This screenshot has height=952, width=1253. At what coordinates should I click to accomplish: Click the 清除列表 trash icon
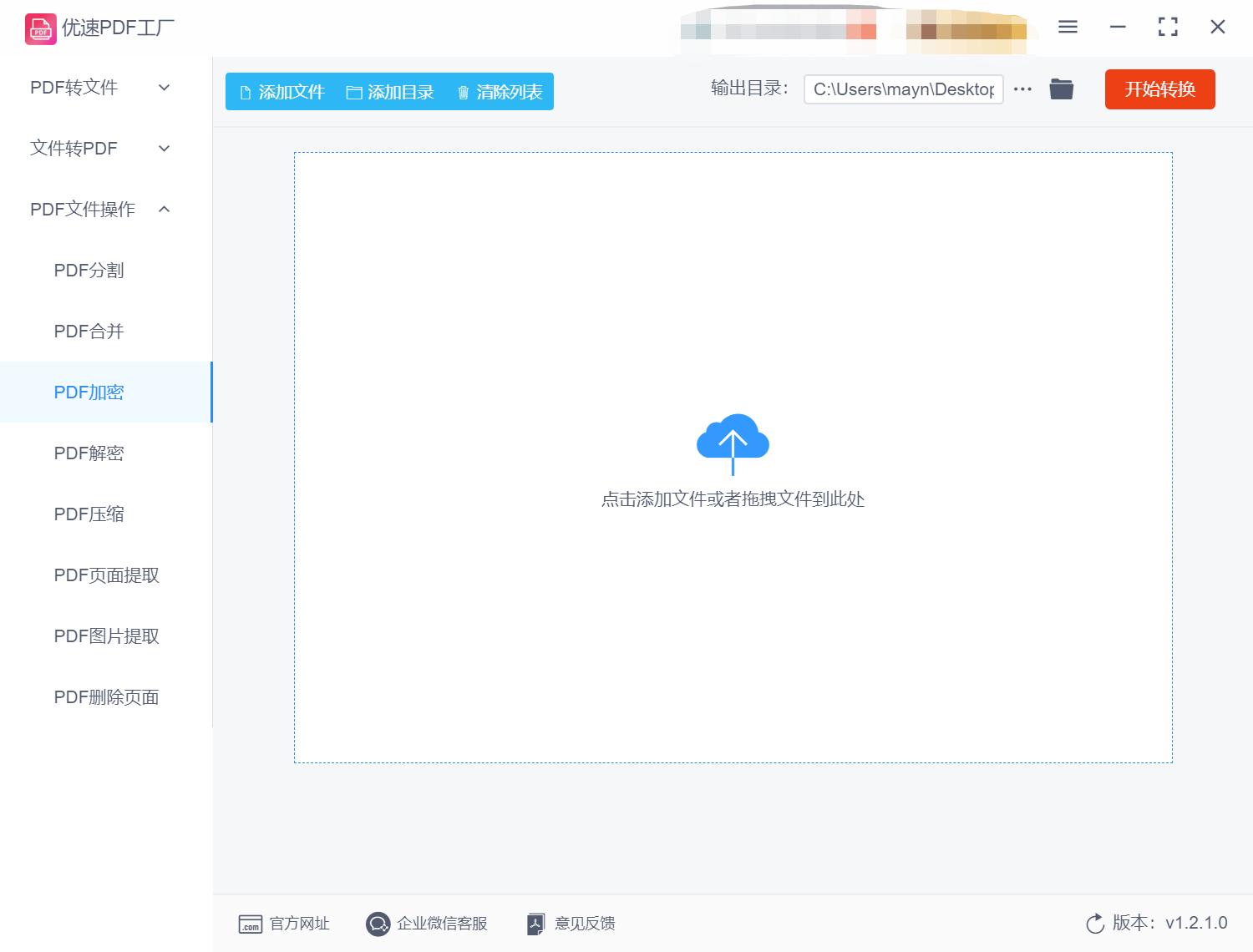click(x=464, y=93)
